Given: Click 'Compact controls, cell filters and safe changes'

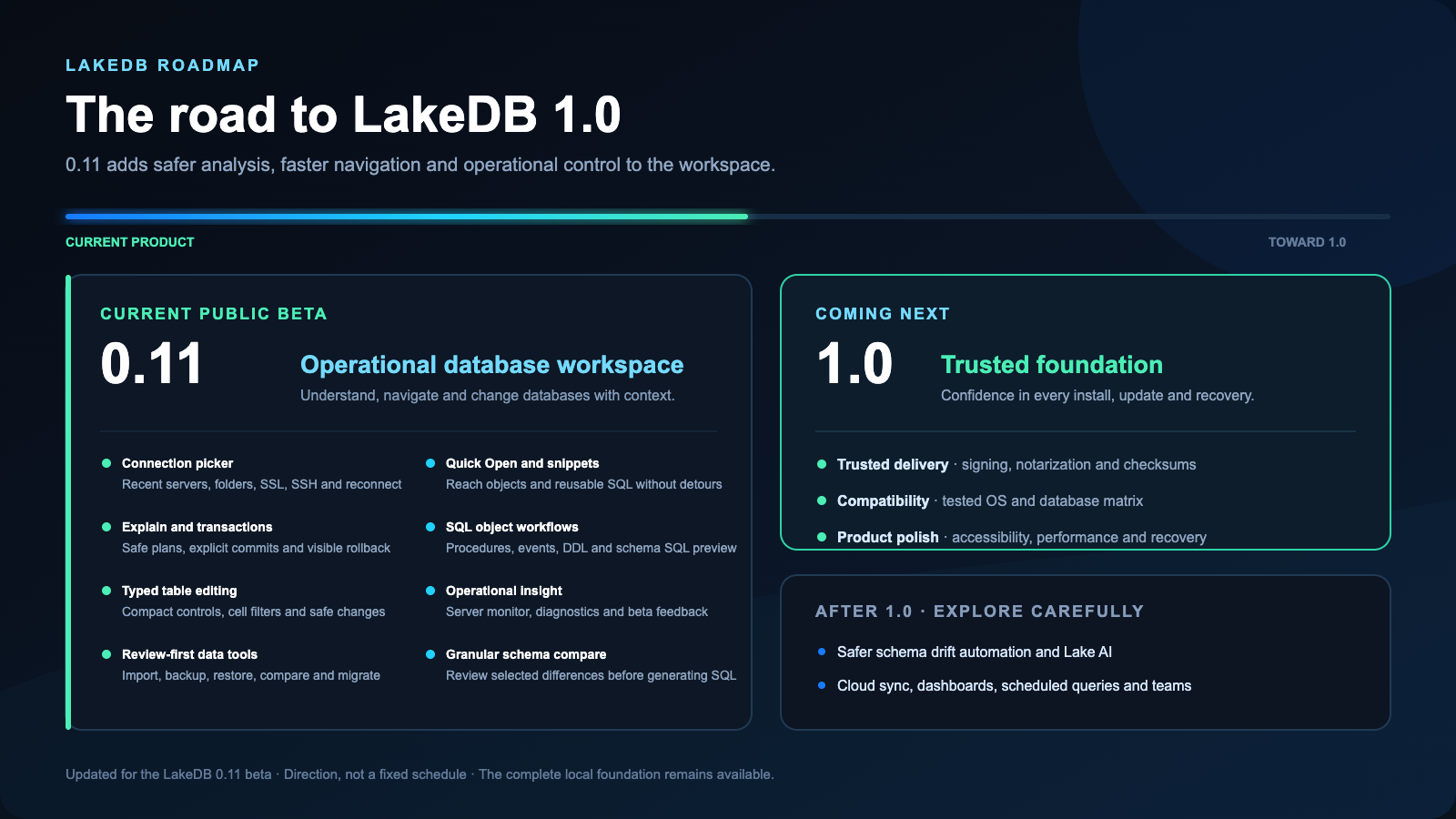Looking at the screenshot, I should [254, 612].
